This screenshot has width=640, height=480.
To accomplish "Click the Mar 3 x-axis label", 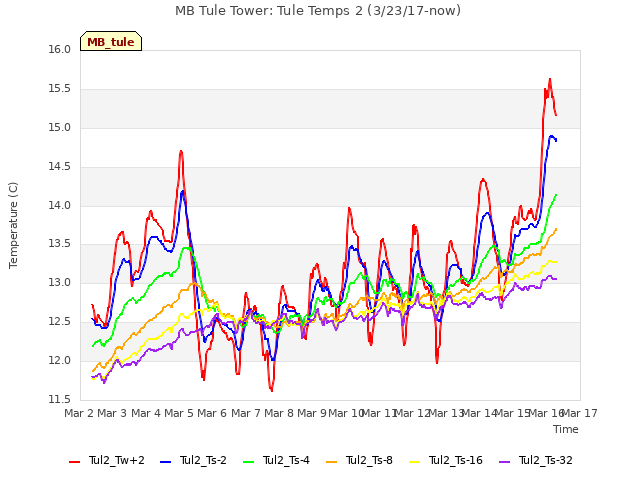I will click(112, 413).
